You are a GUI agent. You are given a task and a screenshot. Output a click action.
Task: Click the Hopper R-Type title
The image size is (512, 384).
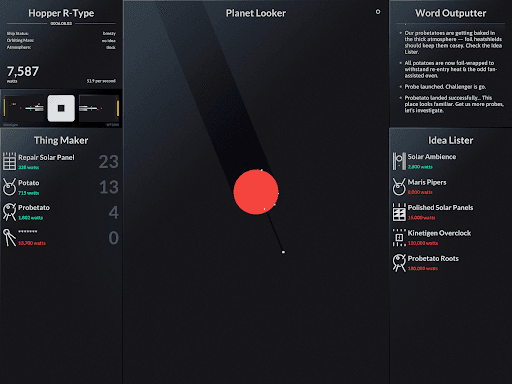(x=61, y=13)
